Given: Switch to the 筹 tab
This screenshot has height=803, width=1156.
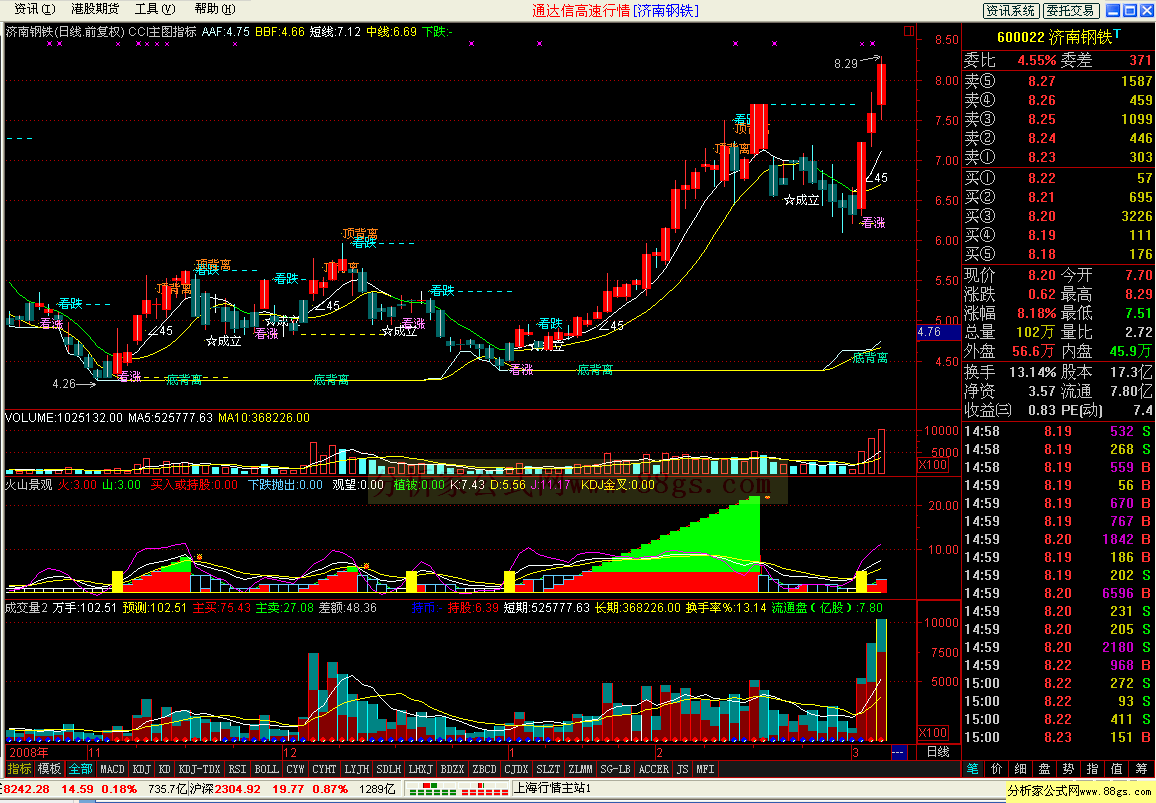Looking at the screenshot, I should tap(1141, 769).
